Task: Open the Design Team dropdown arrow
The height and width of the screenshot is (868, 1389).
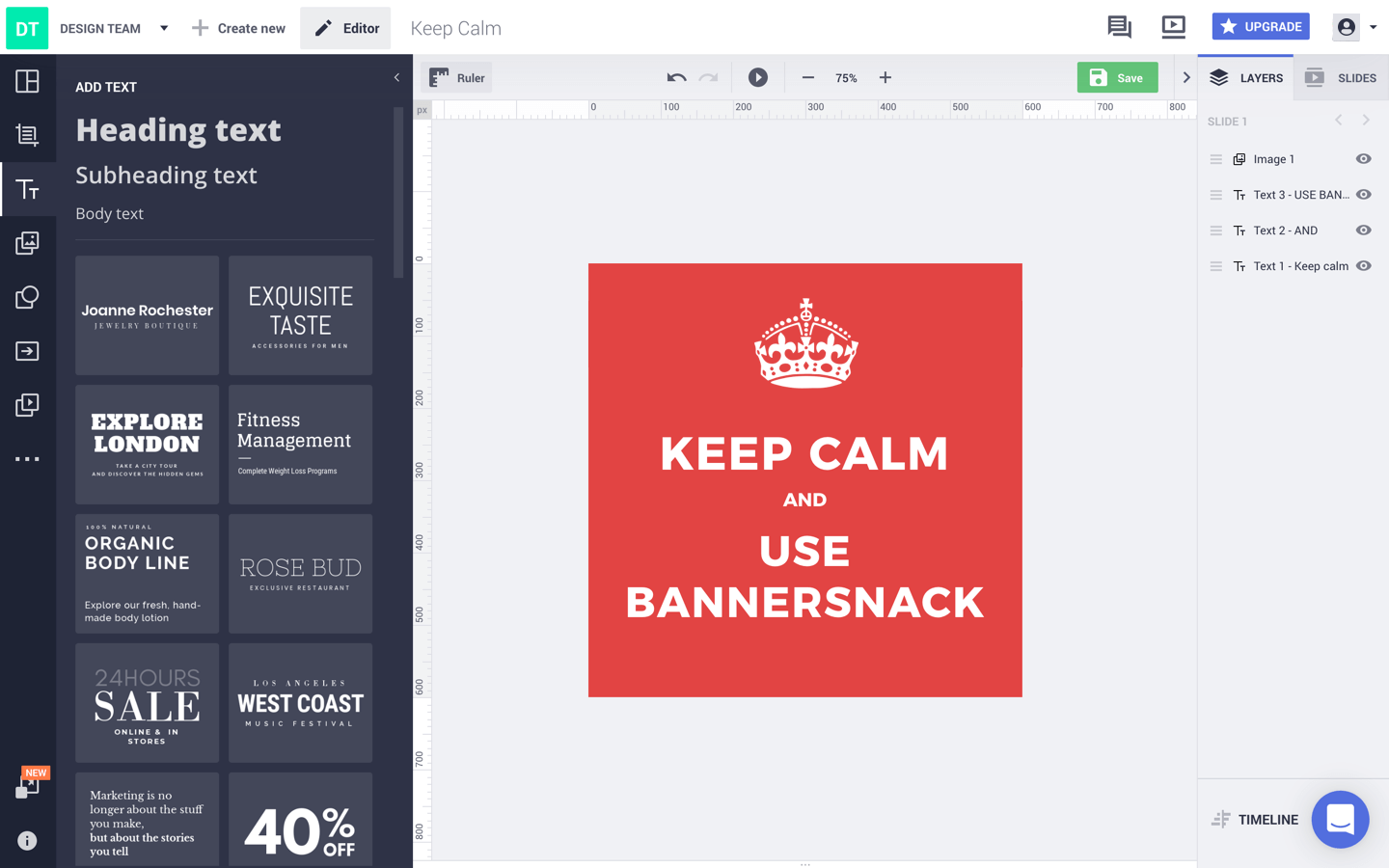Action: pyautogui.click(x=164, y=28)
